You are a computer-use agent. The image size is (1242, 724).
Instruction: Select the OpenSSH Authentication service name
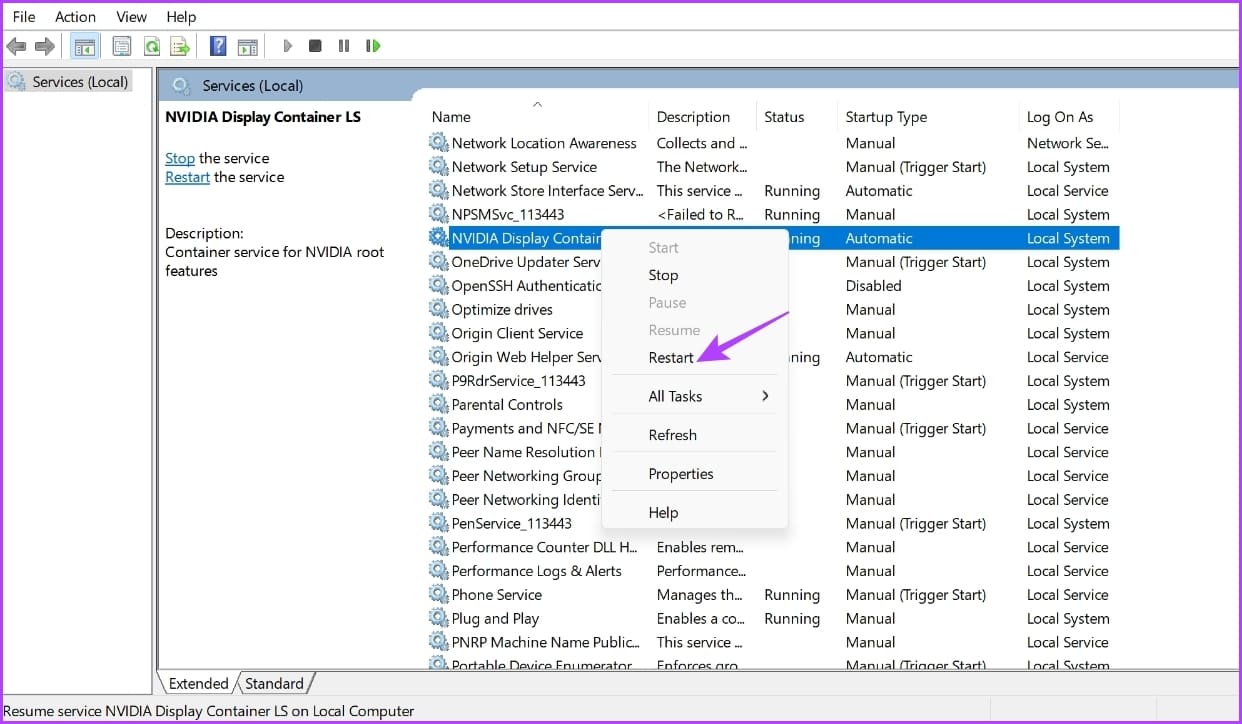527,285
